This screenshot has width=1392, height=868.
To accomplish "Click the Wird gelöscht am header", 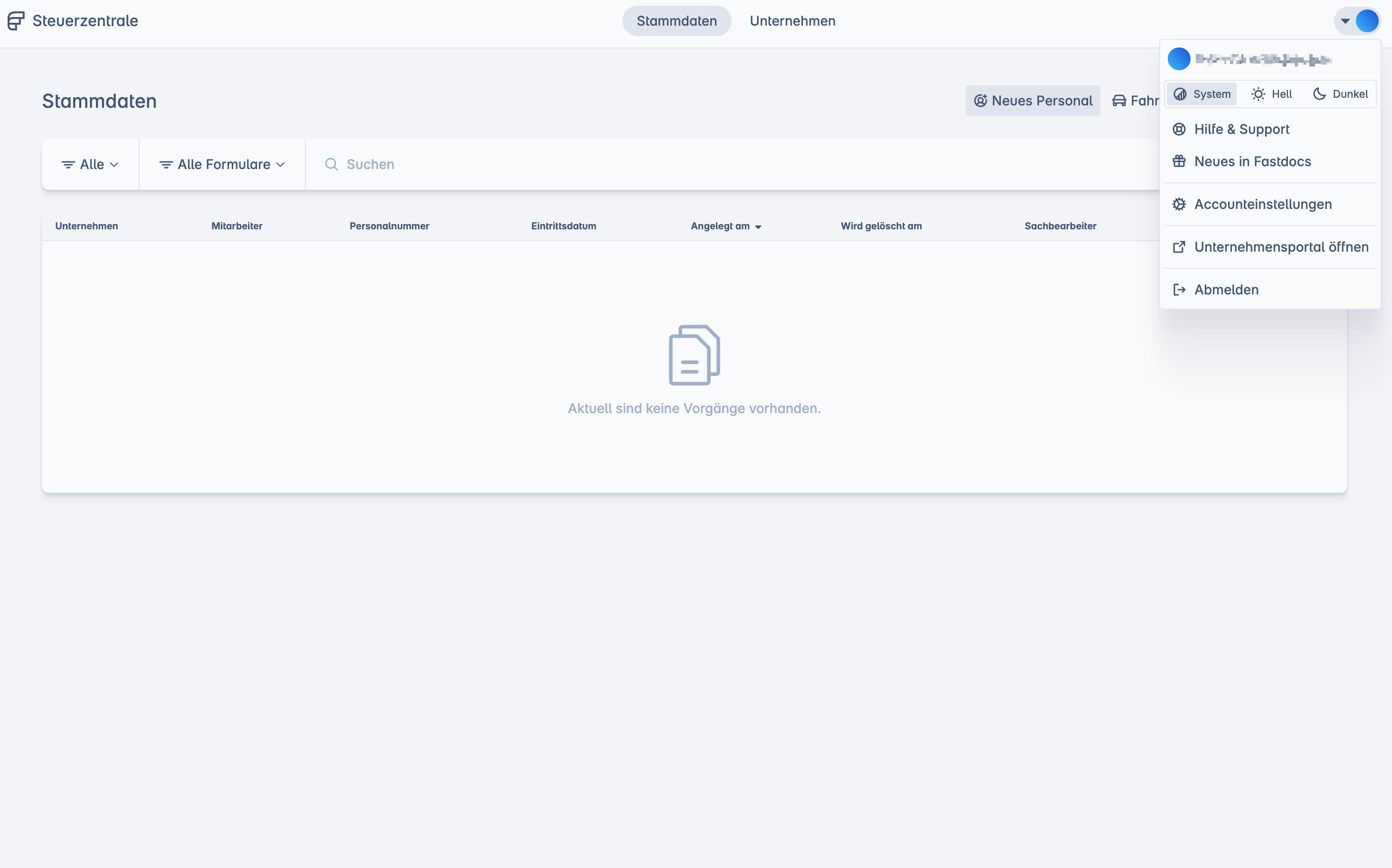I will [x=881, y=226].
